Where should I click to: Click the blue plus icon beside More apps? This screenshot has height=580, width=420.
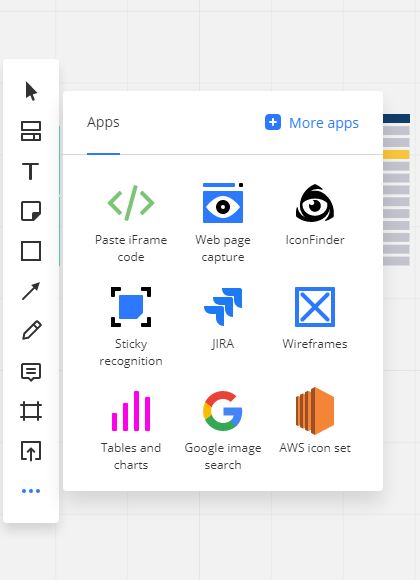tap(273, 122)
